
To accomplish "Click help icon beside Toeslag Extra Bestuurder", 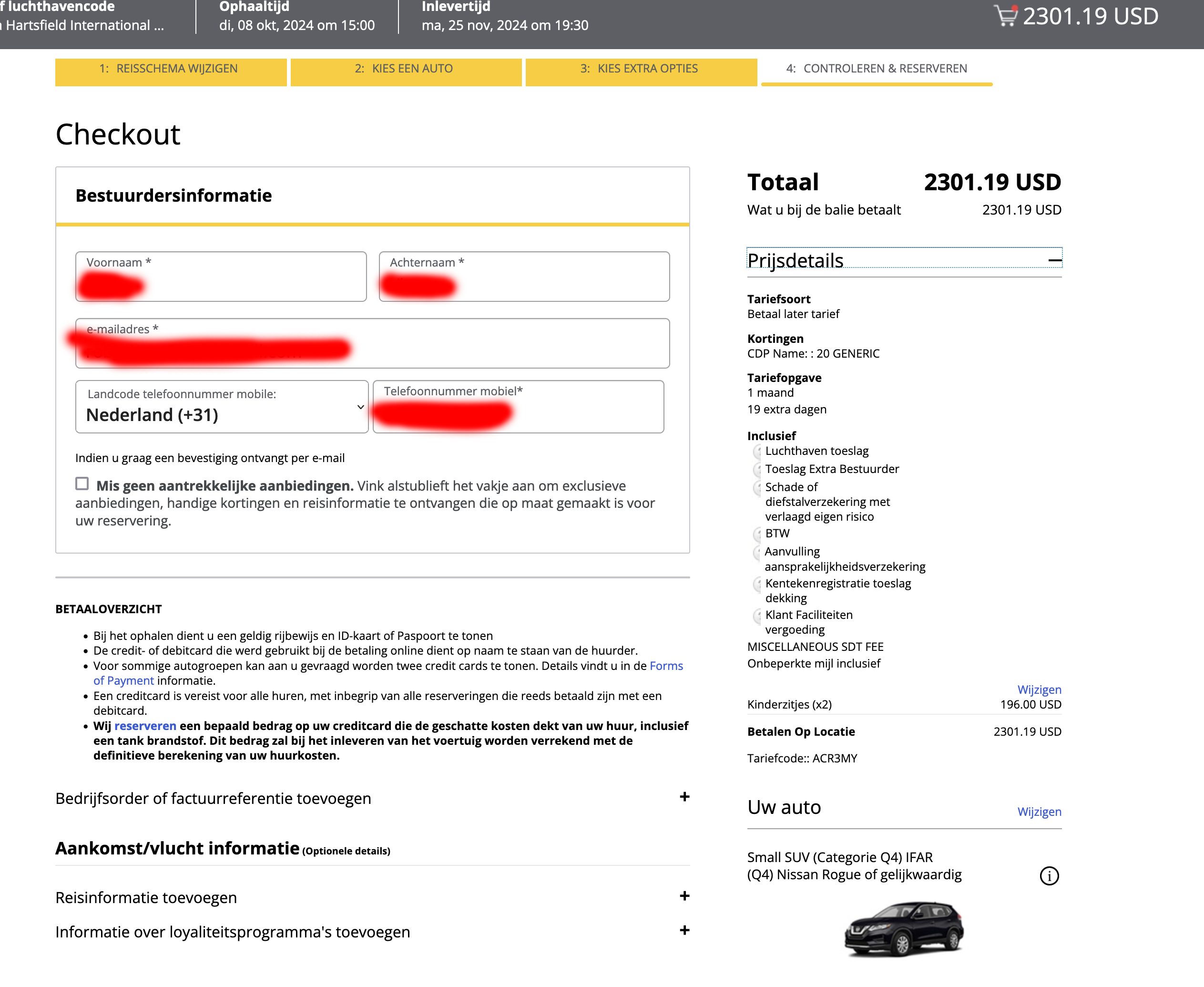I will coord(757,470).
